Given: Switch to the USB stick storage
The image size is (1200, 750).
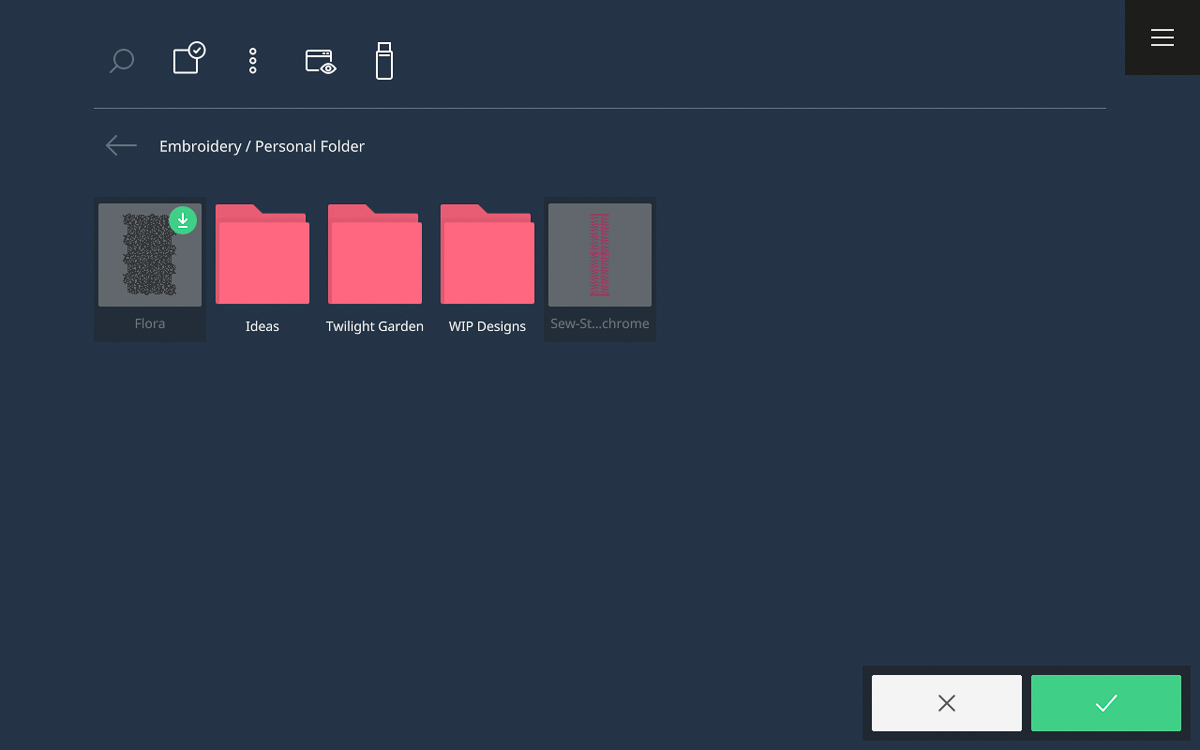Looking at the screenshot, I should (384, 62).
